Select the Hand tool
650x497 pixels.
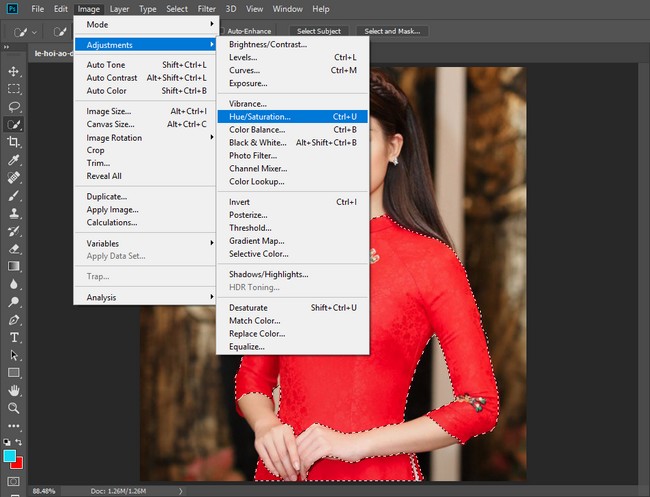click(14, 390)
